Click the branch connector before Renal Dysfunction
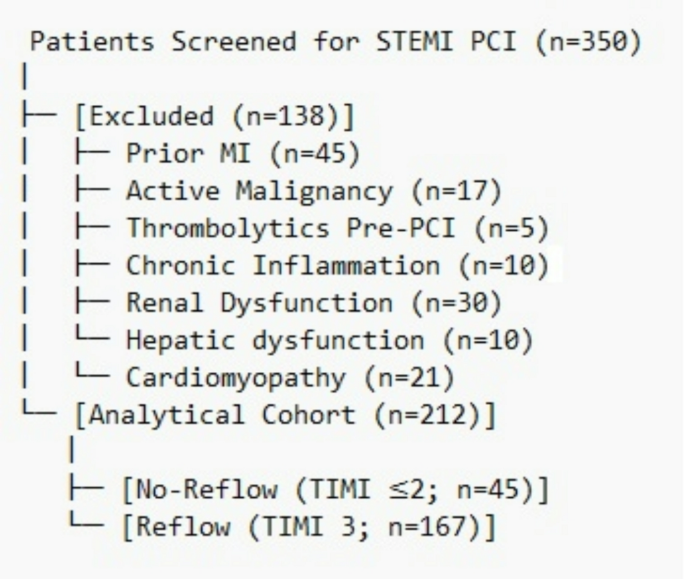Viewport: 685px width, 579px height. click(92, 302)
